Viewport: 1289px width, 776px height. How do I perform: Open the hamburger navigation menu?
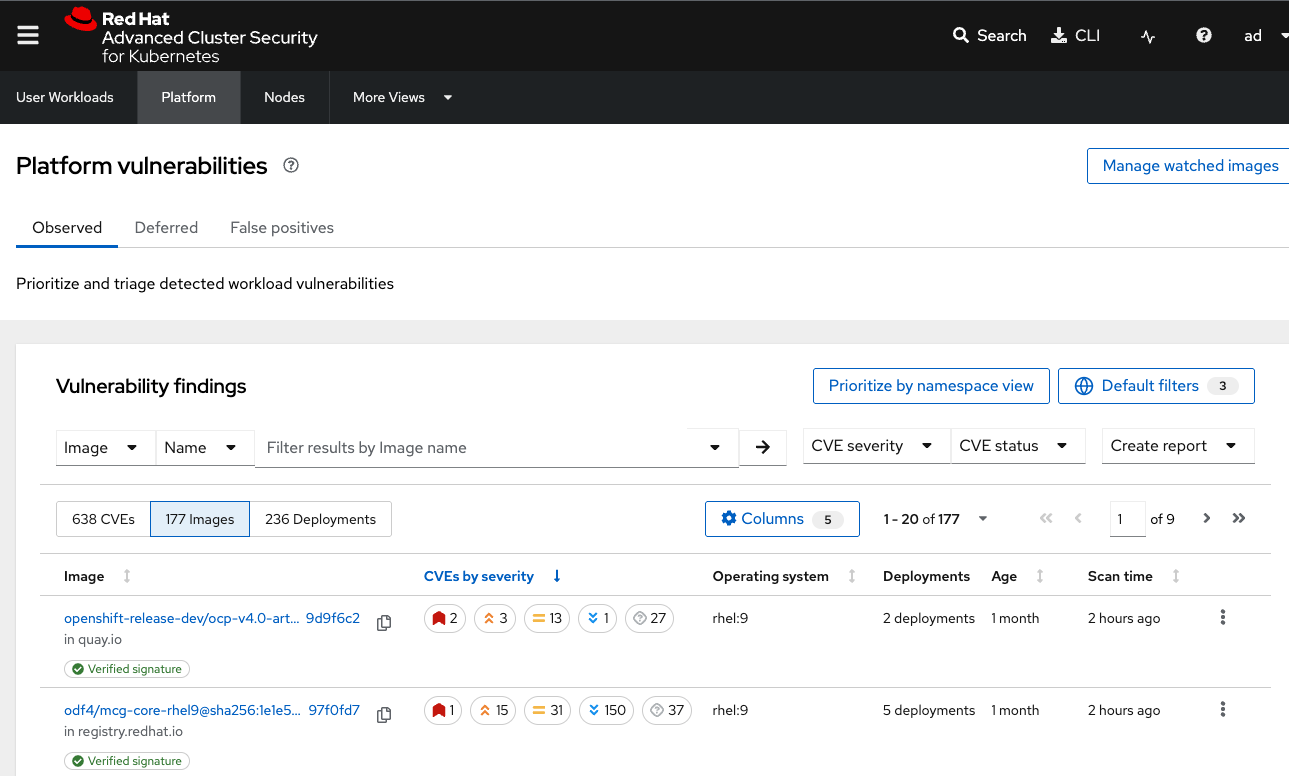tap(28, 35)
